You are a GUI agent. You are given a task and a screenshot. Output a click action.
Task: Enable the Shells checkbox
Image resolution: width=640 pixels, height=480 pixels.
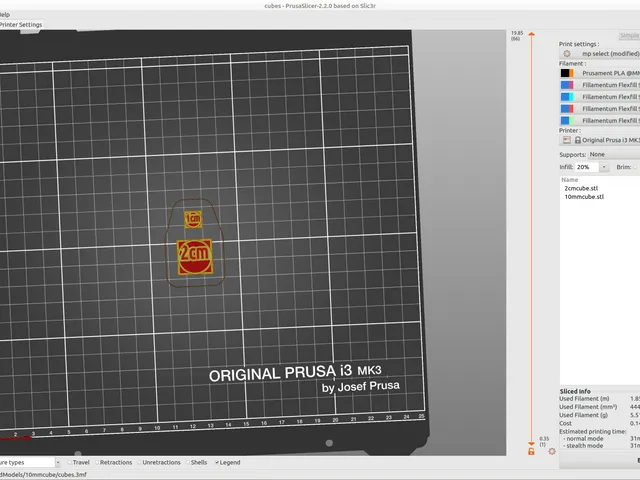(x=188, y=462)
